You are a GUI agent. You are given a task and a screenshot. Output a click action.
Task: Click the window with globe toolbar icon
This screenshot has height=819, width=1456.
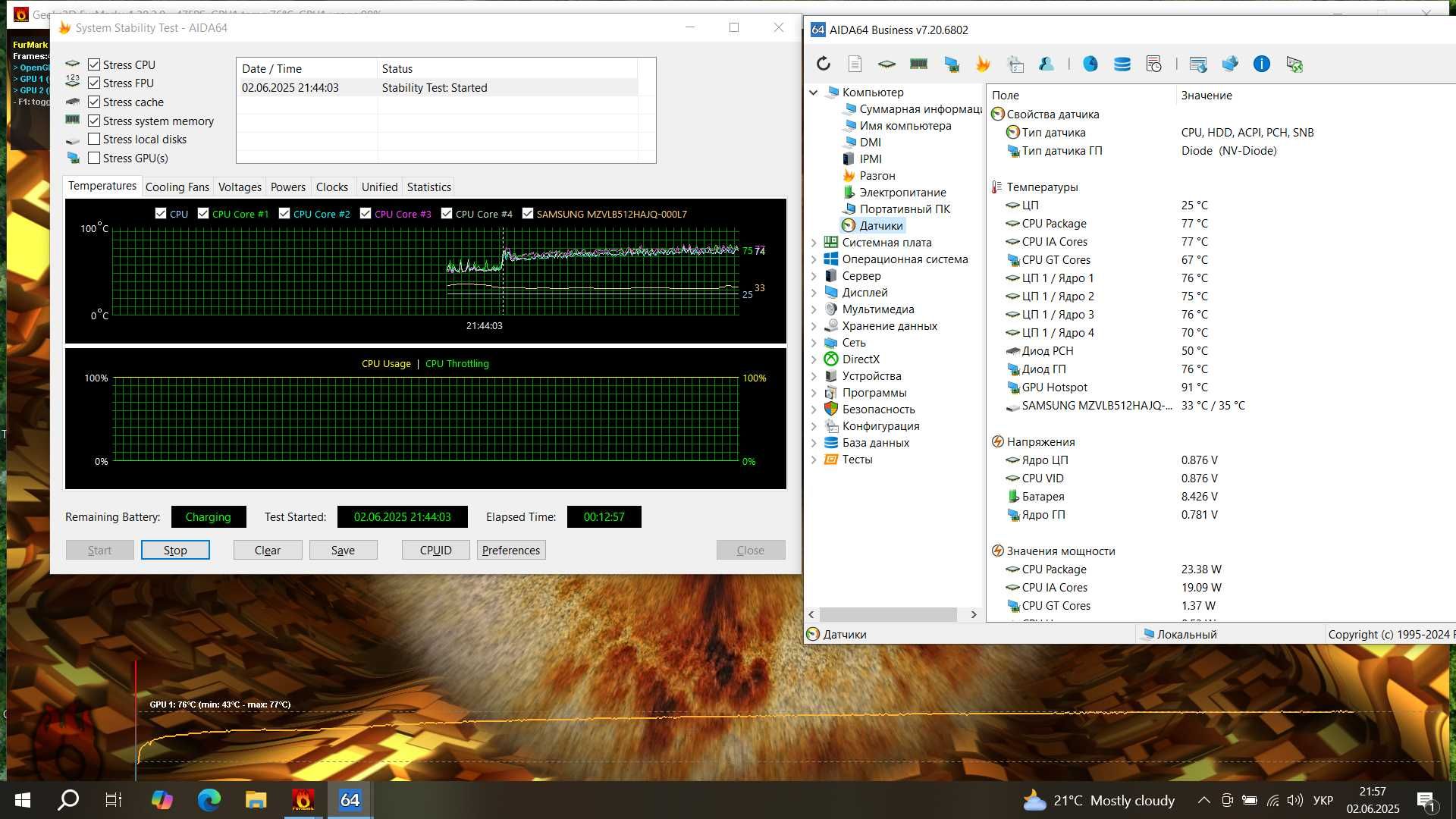[x=1198, y=64]
